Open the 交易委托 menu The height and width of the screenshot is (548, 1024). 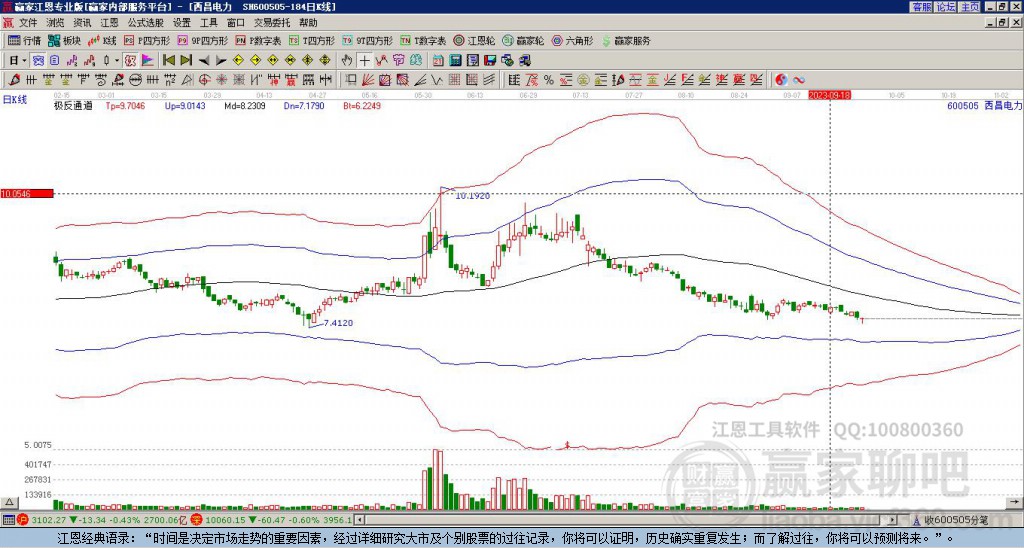(272, 23)
